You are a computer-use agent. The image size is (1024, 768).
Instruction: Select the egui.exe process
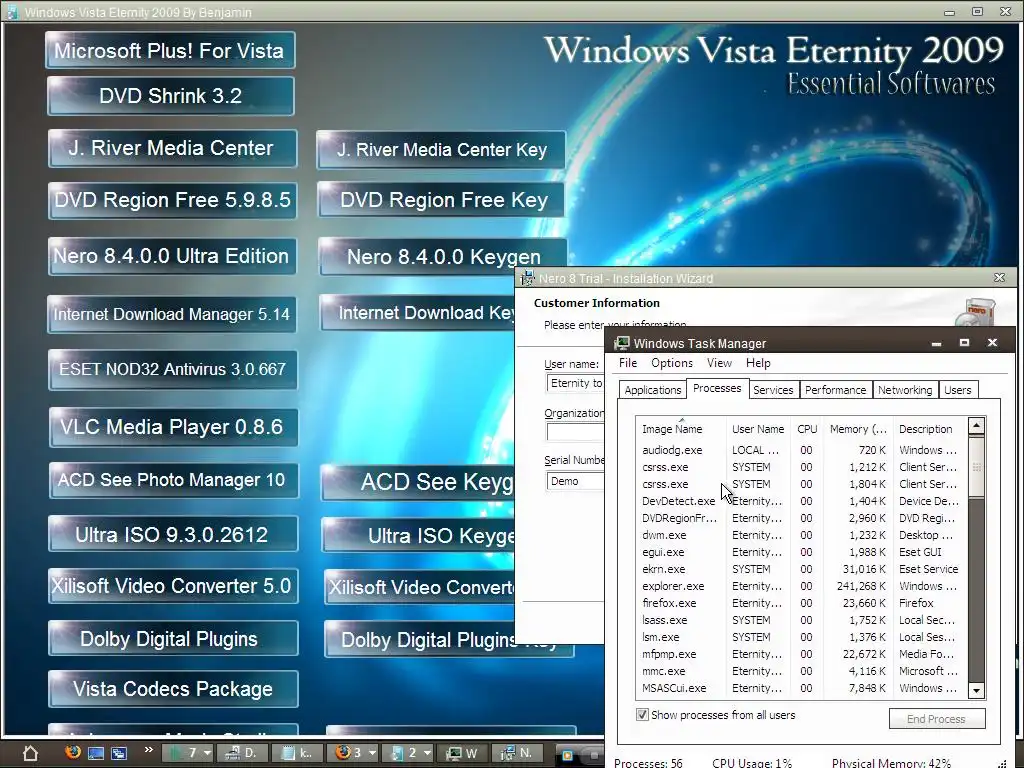tap(801, 552)
